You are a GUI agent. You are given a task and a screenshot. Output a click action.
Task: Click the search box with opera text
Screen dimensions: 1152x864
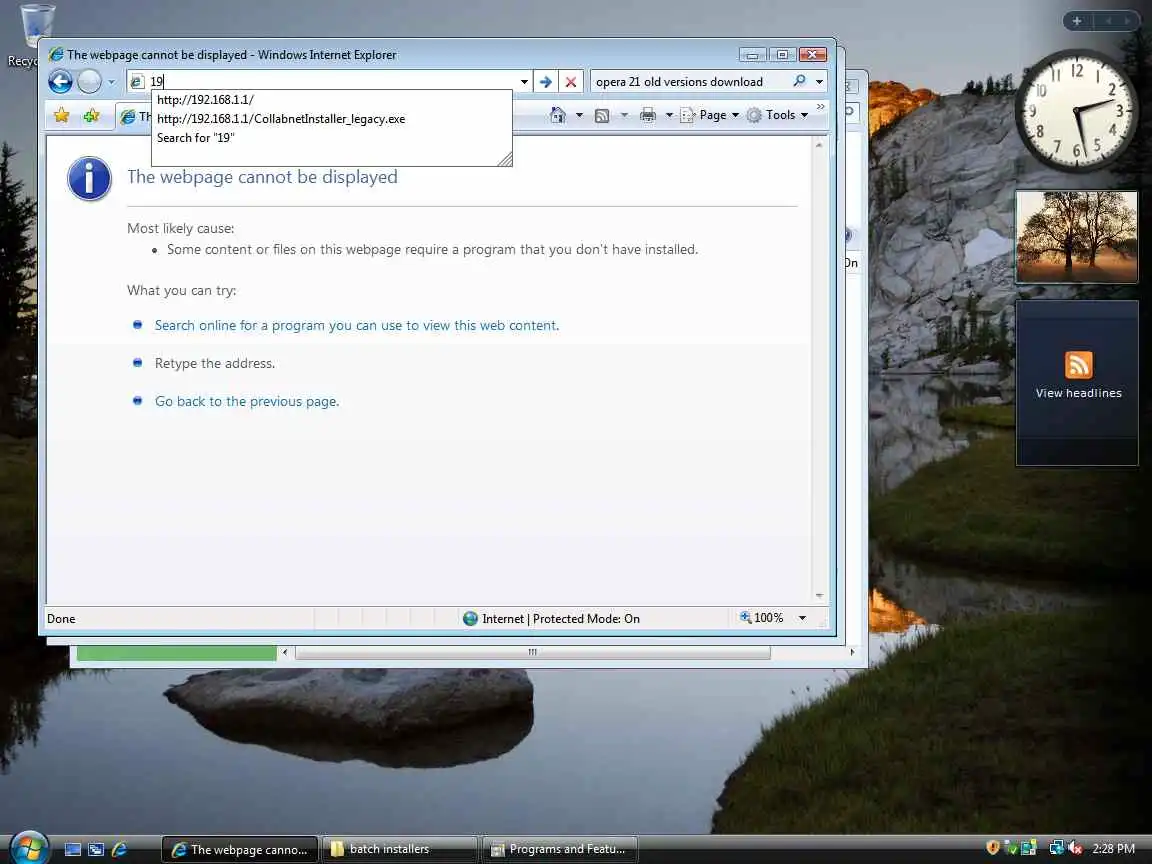(688, 82)
